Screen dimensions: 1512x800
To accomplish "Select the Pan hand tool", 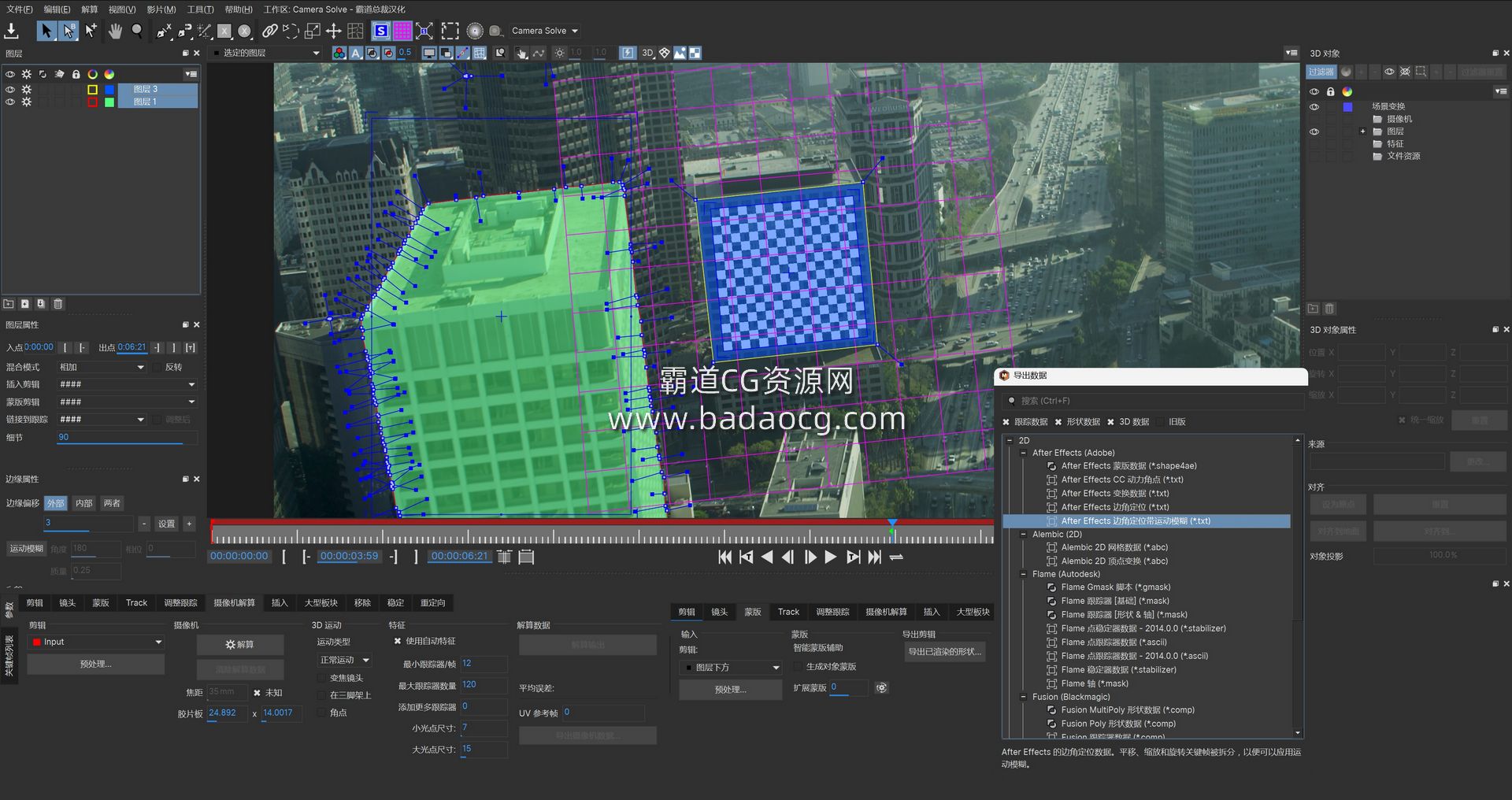I will (115, 31).
